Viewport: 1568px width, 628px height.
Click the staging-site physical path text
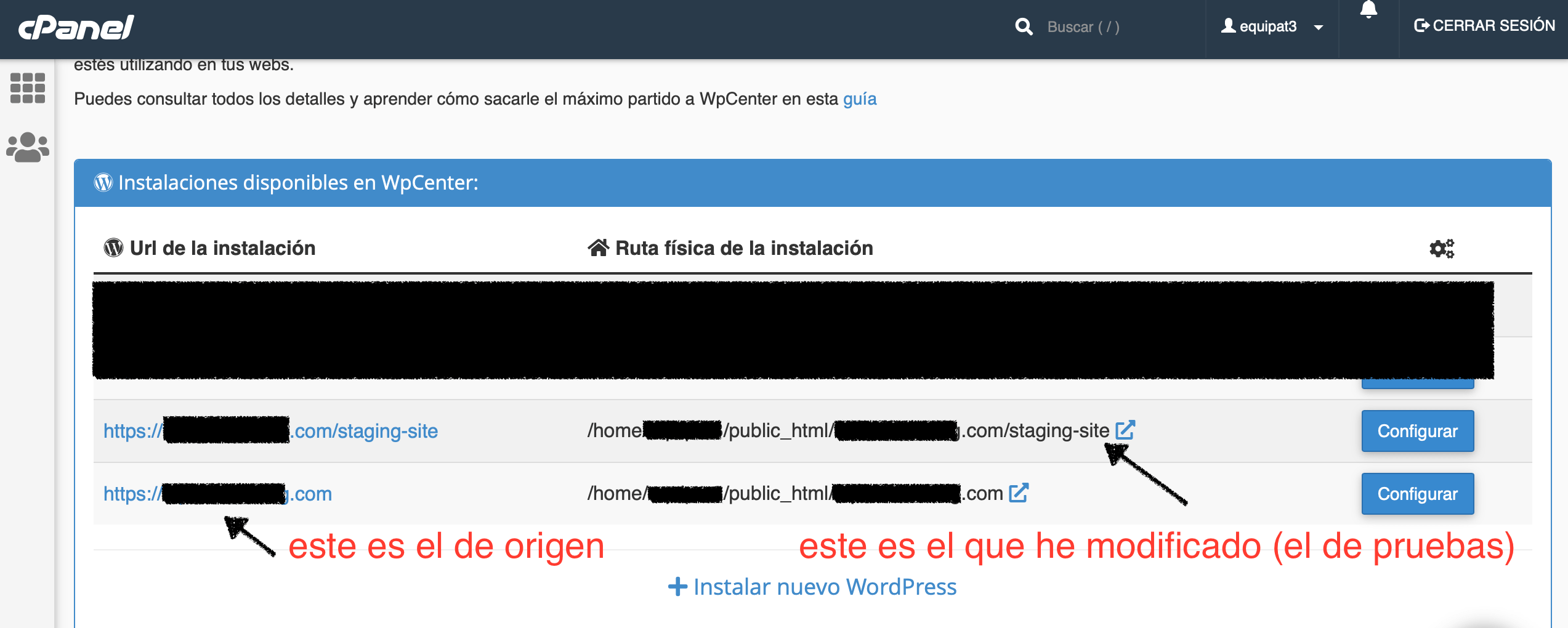848,430
